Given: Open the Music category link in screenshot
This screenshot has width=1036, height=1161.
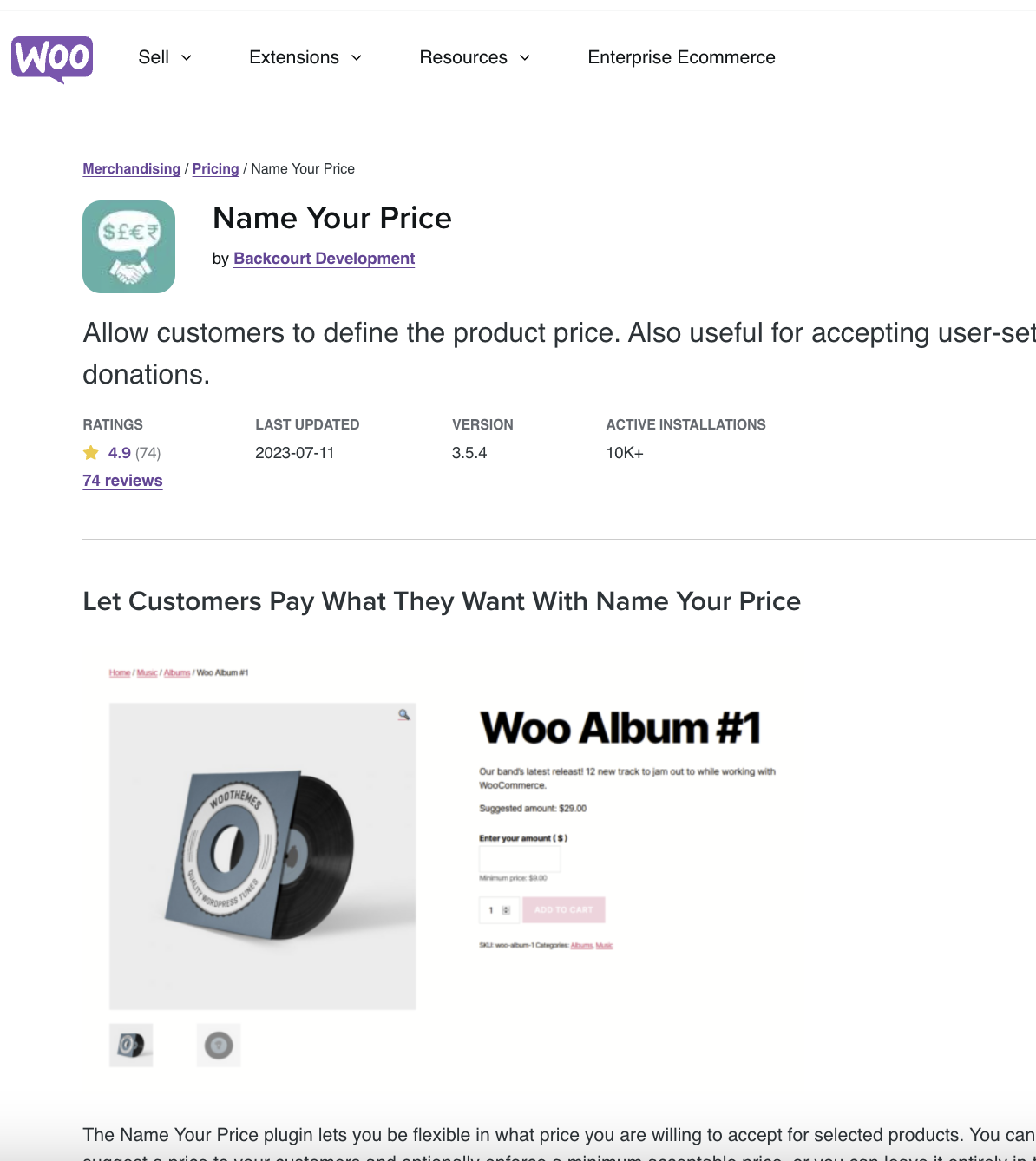Looking at the screenshot, I should pos(147,672).
